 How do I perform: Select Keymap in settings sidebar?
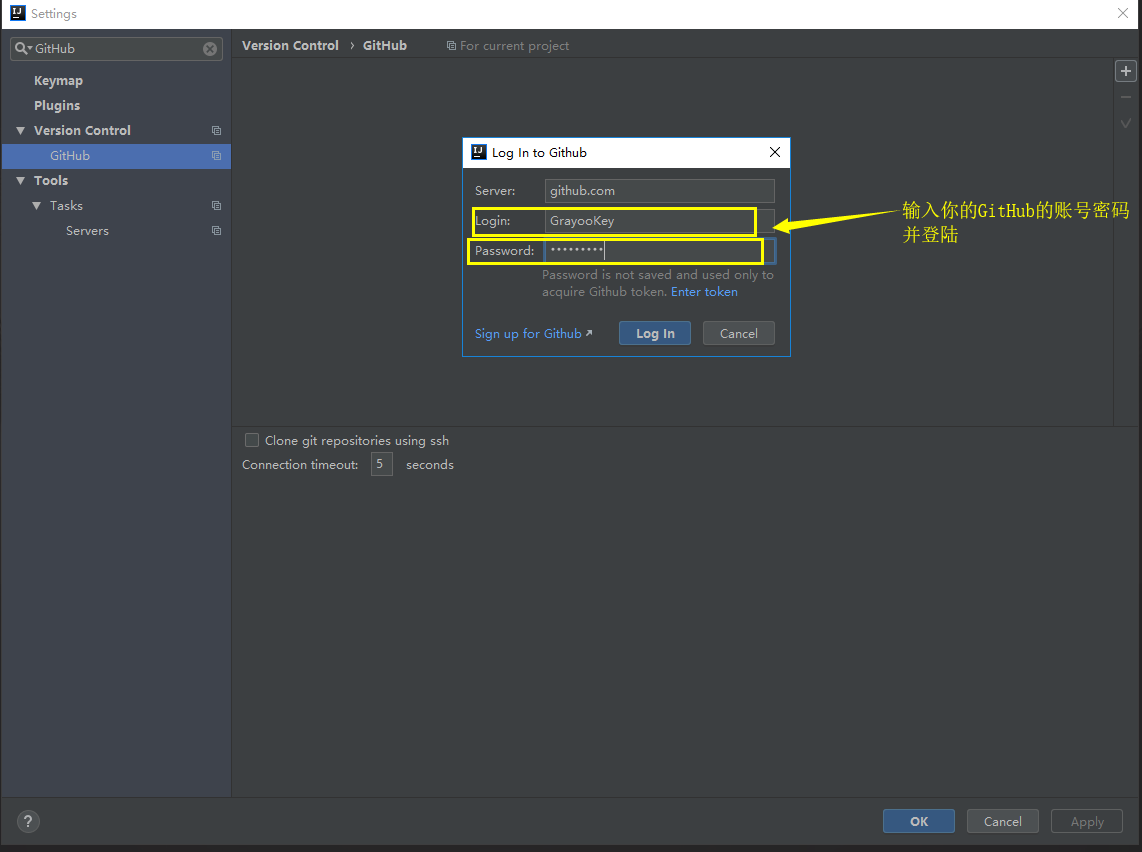pyautogui.click(x=58, y=81)
